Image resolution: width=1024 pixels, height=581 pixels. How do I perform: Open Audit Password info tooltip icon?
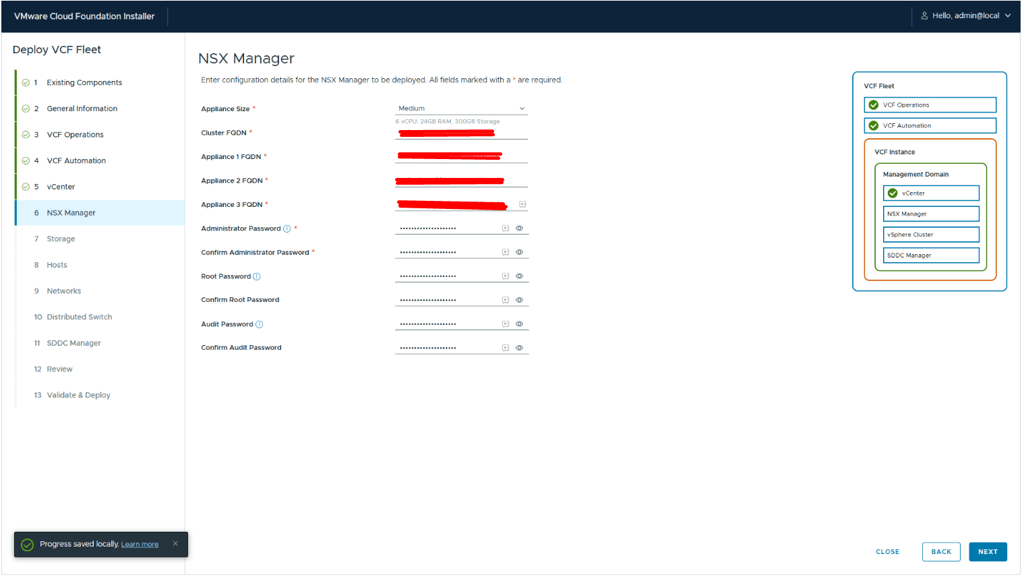(x=260, y=325)
